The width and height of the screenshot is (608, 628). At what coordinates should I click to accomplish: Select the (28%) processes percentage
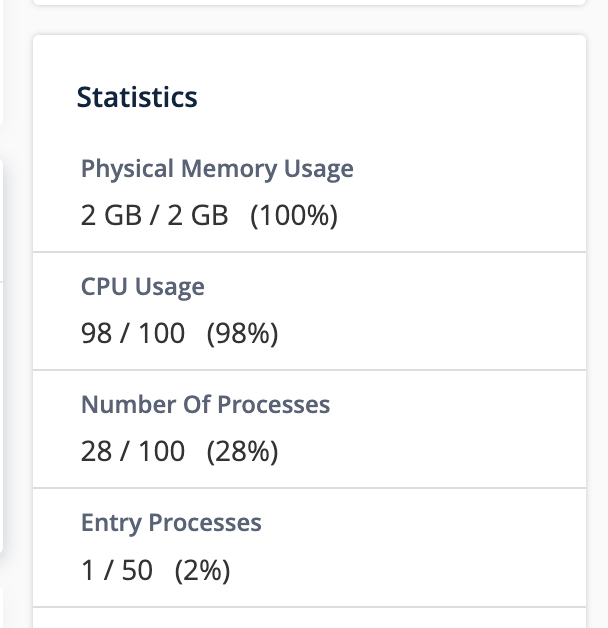tap(242, 452)
